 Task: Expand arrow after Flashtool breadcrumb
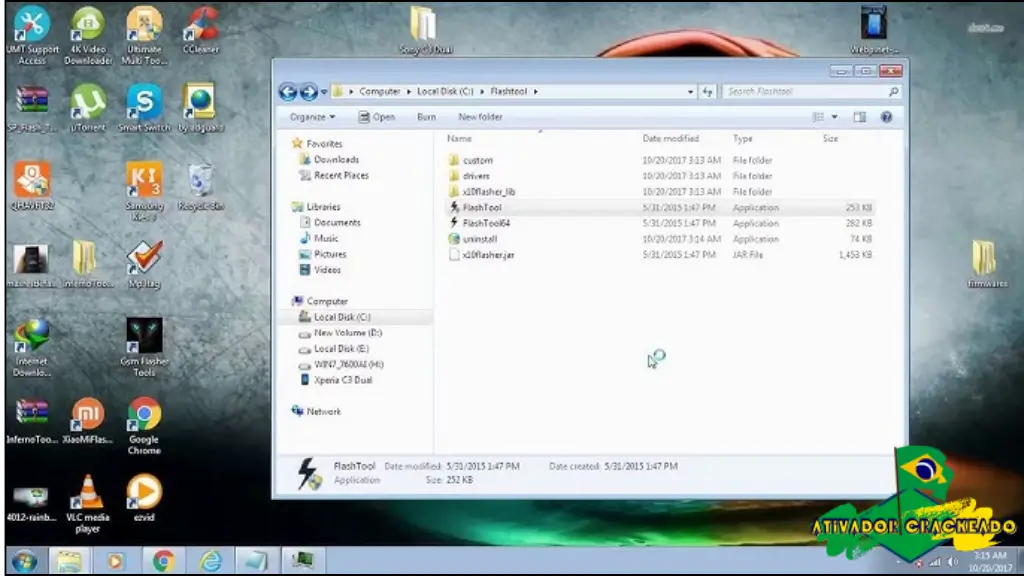tap(536, 91)
